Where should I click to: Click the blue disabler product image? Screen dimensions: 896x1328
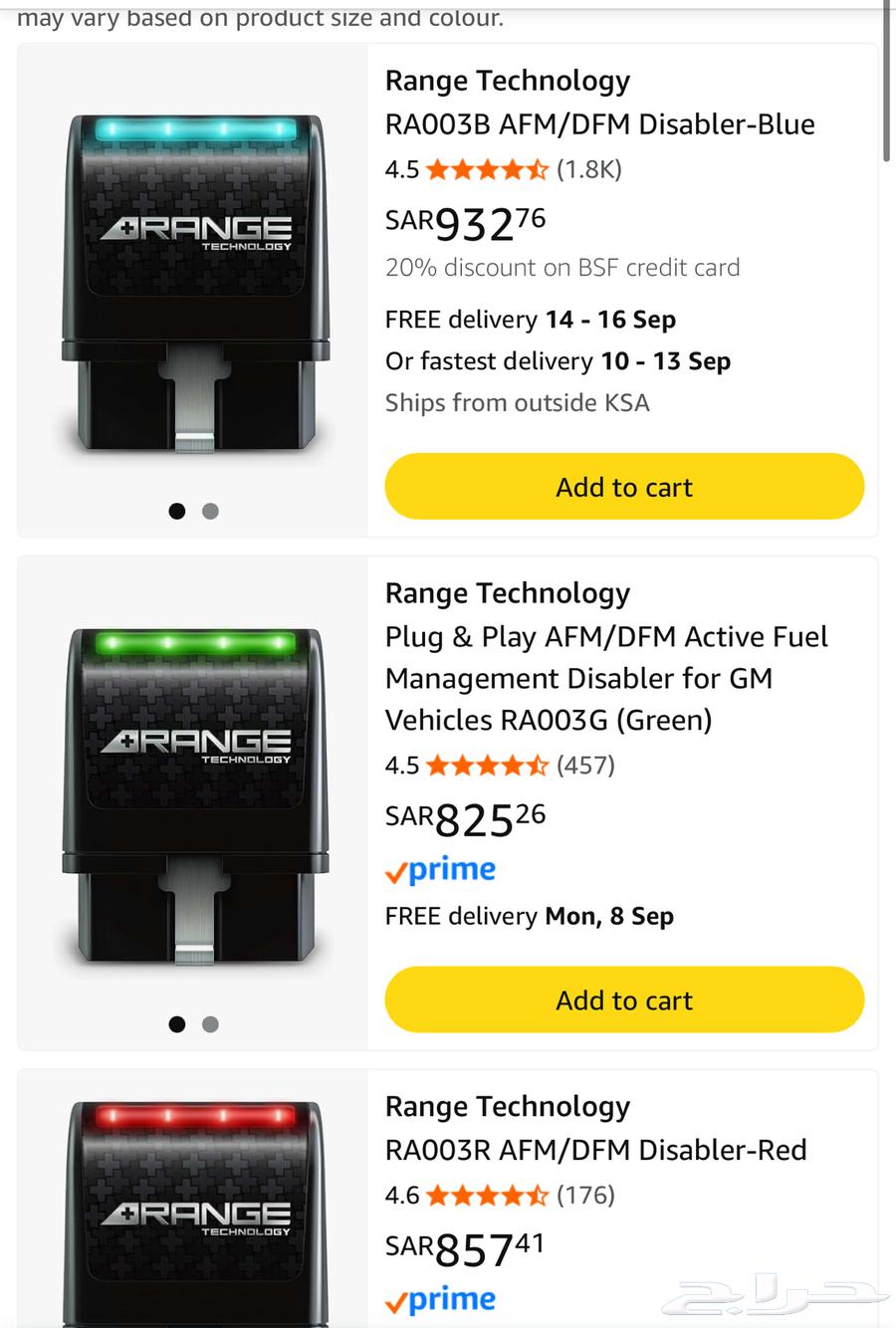(195, 284)
